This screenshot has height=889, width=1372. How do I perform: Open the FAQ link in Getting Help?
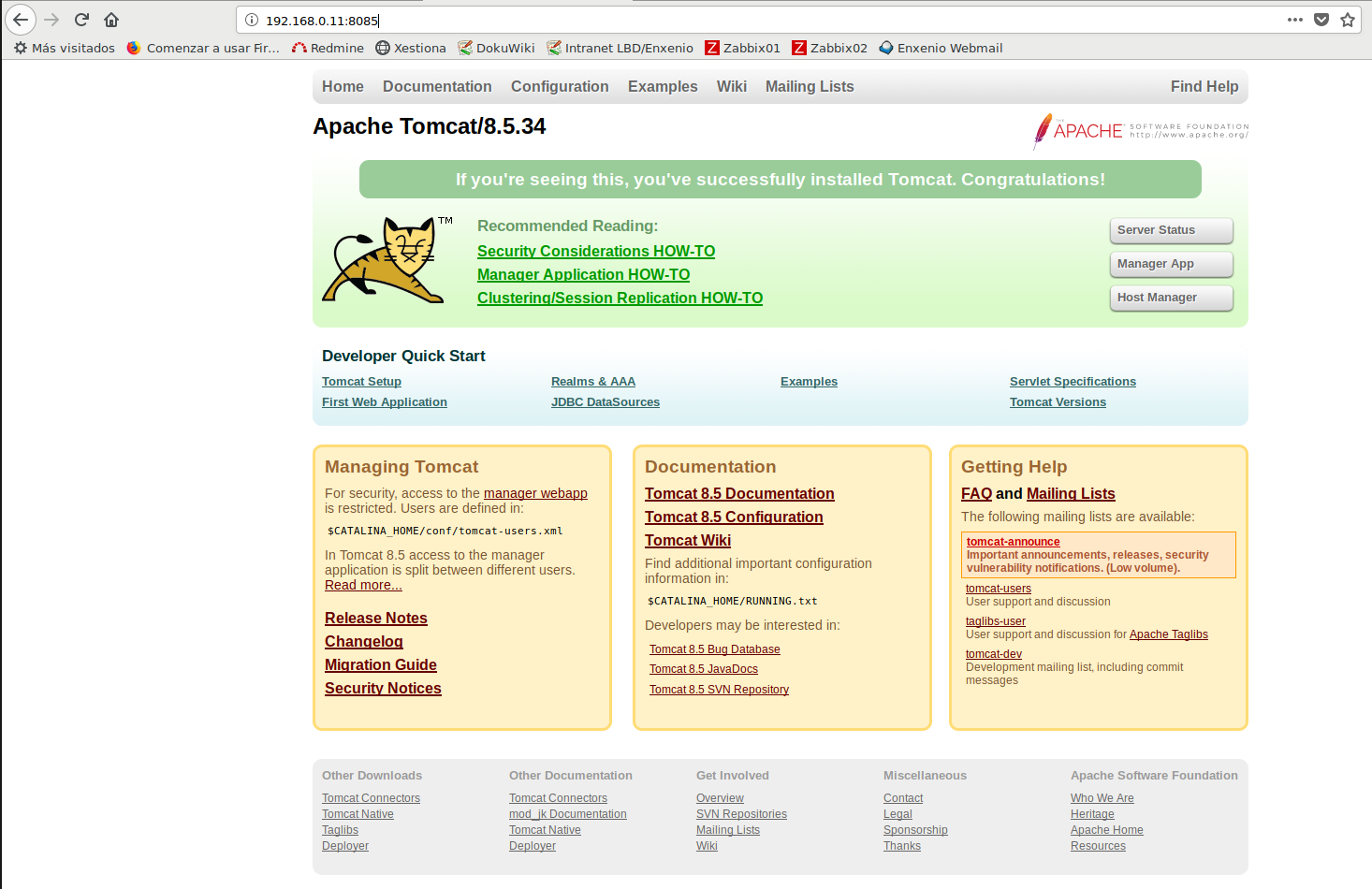pyautogui.click(x=976, y=493)
